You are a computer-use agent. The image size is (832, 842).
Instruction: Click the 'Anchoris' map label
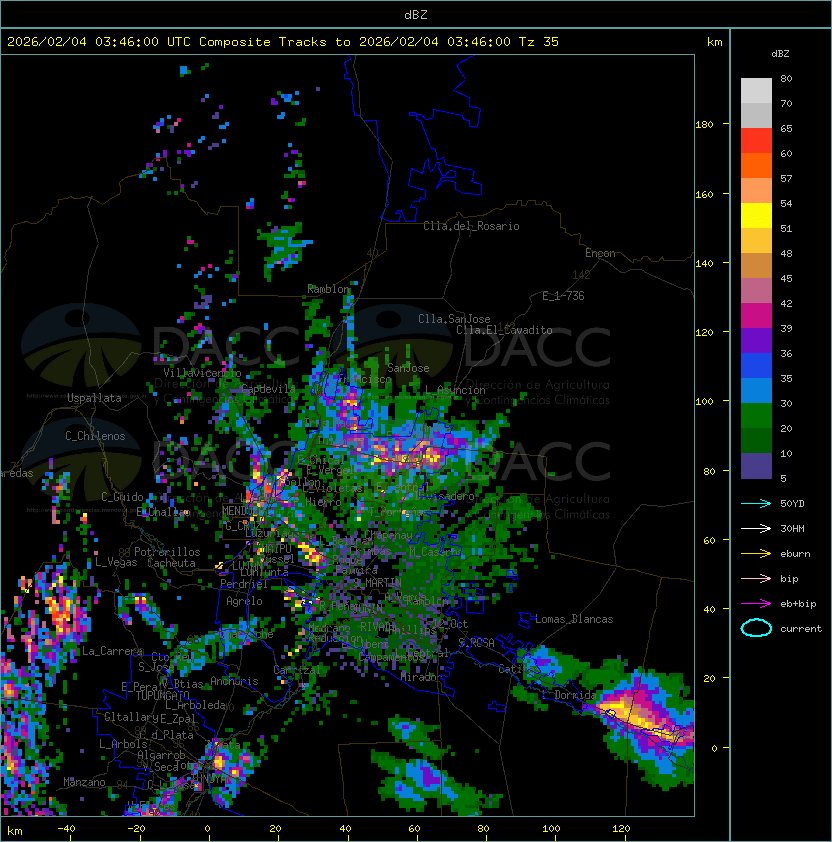click(x=234, y=681)
